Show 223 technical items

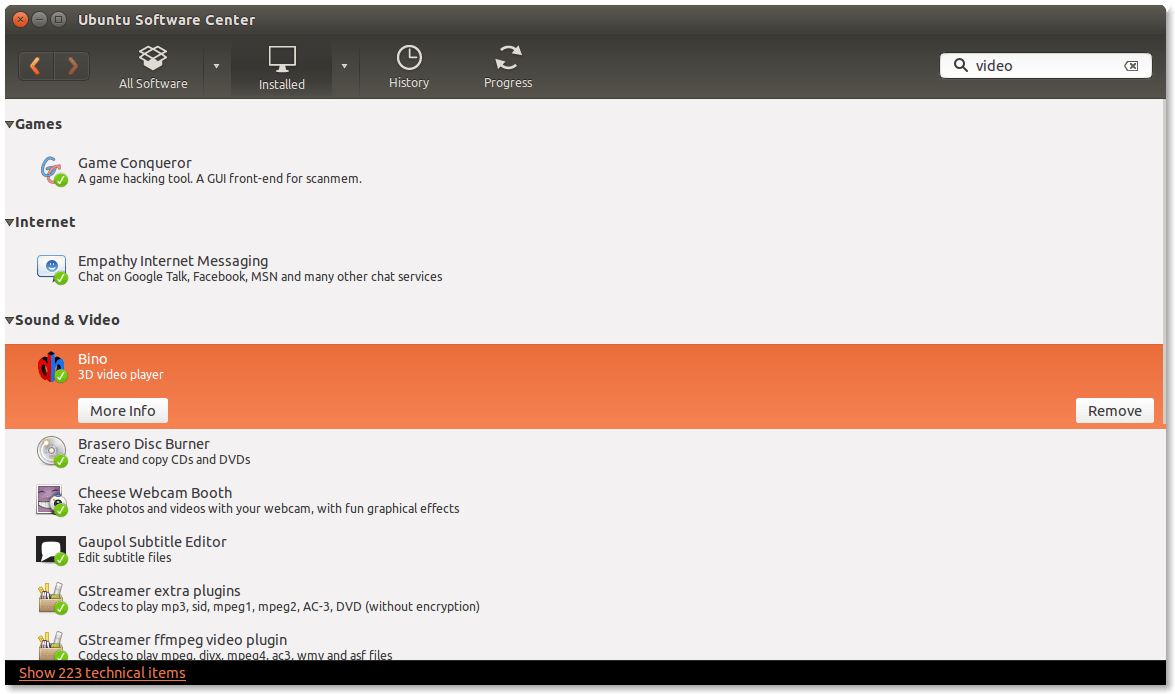click(103, 673)
